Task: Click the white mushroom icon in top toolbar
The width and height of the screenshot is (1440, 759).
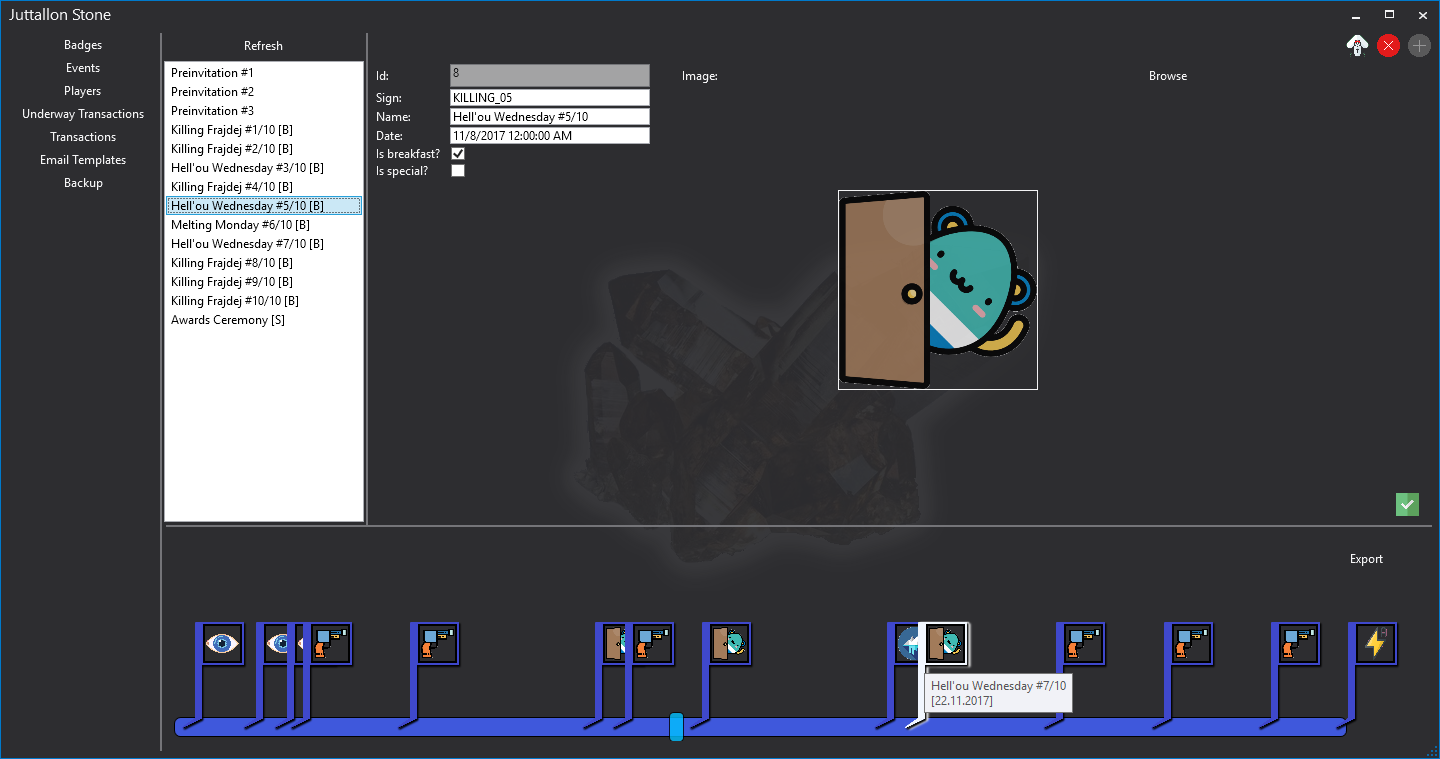Action: point(1357,45)
